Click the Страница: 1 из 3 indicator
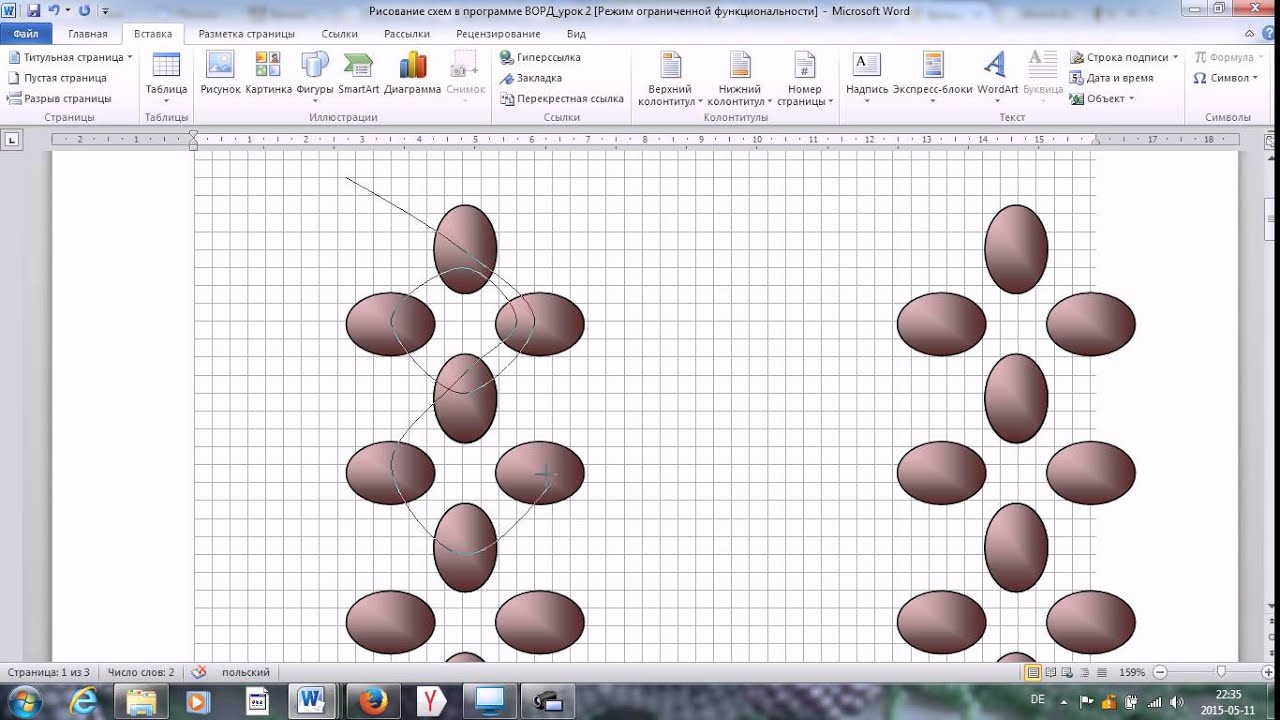Image resolution: width=1280 pixels, height=720 pixels. click(48, 673)
